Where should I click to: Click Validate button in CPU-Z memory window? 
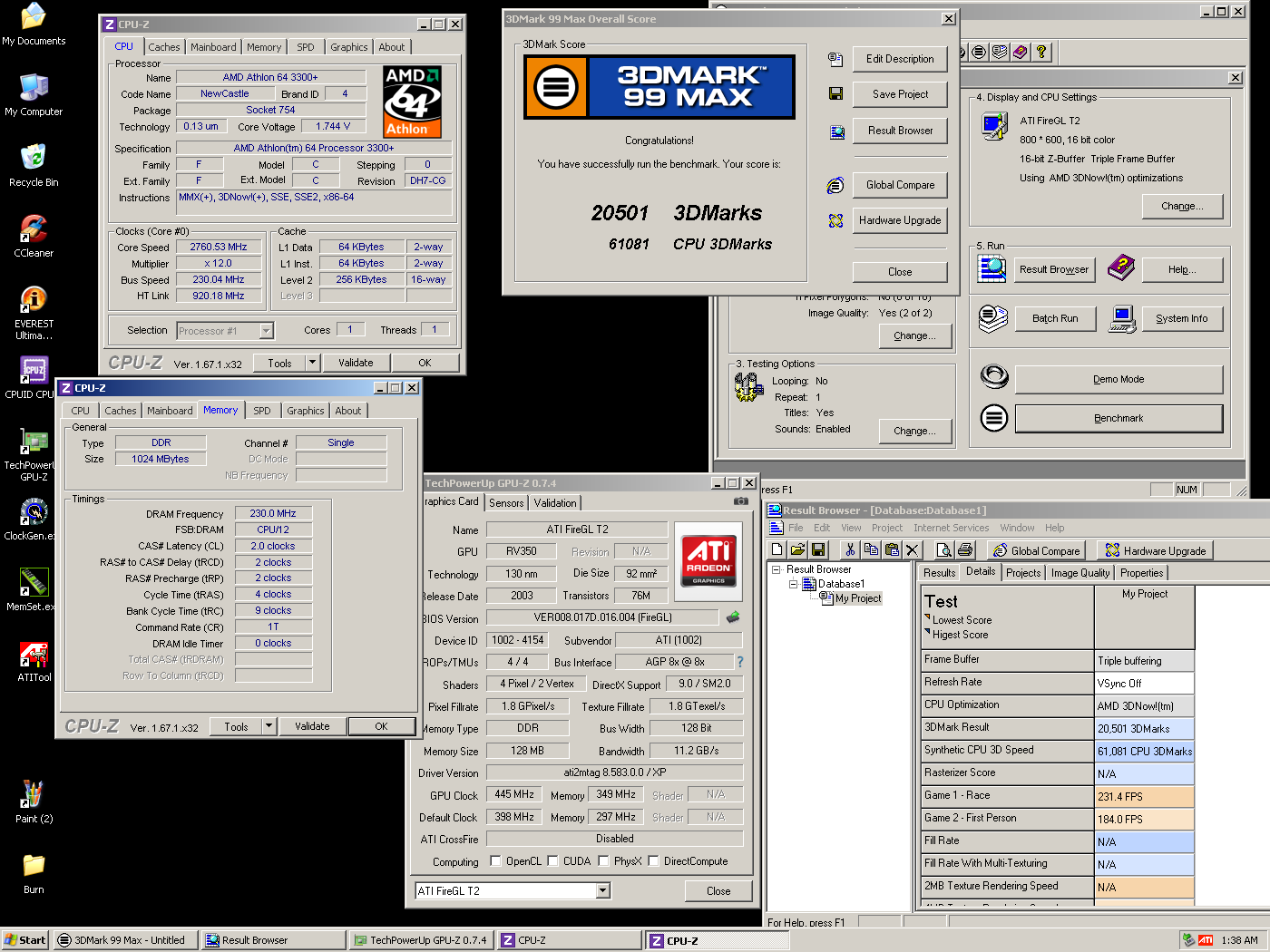[312, 726]
